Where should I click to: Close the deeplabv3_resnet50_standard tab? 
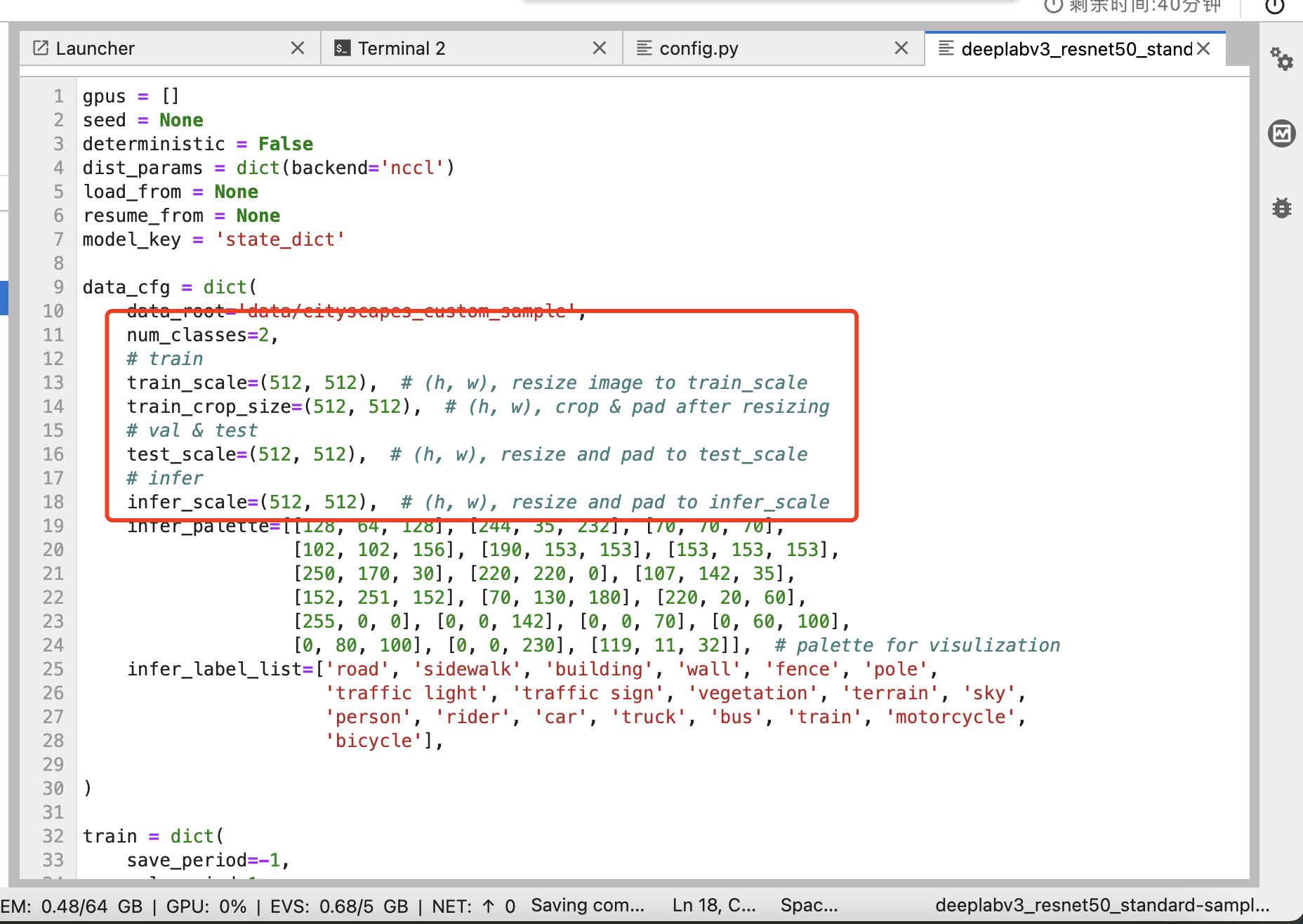pyautogui.click(x=1203, y=48)
